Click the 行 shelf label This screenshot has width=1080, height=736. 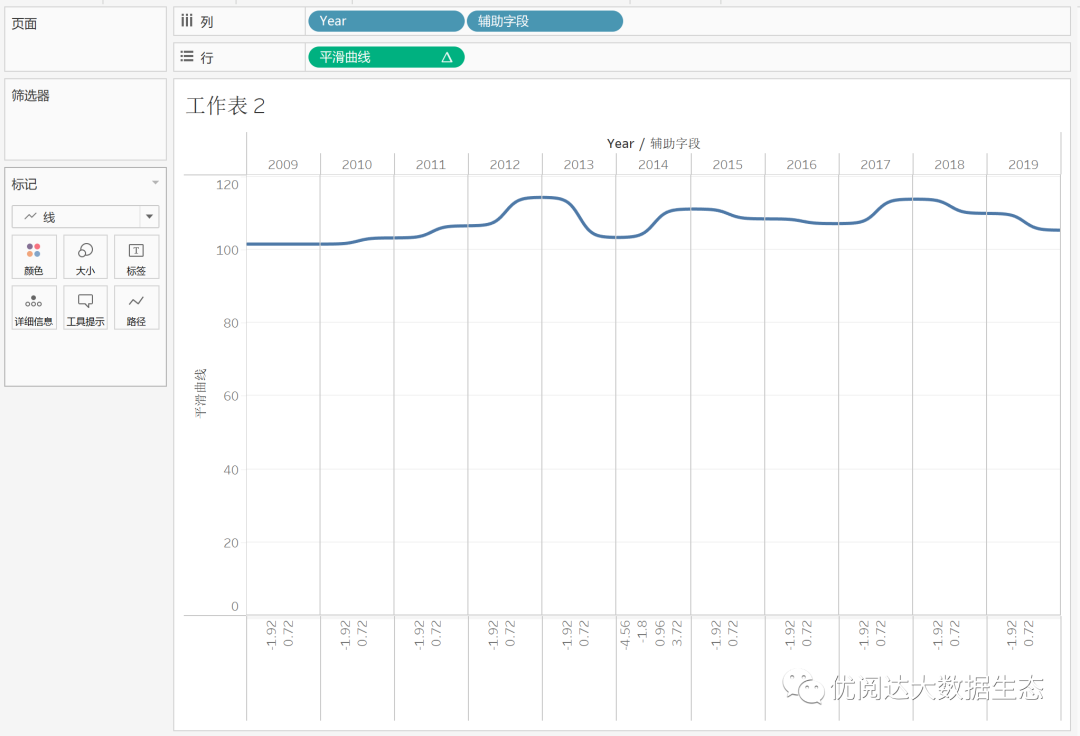click(207, 57)
